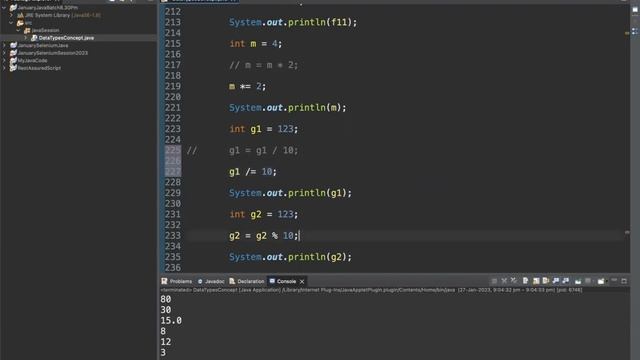The image size is (640, 360).
Task: Click the RestAssuredScript project icon
Action: click(13, 68)
